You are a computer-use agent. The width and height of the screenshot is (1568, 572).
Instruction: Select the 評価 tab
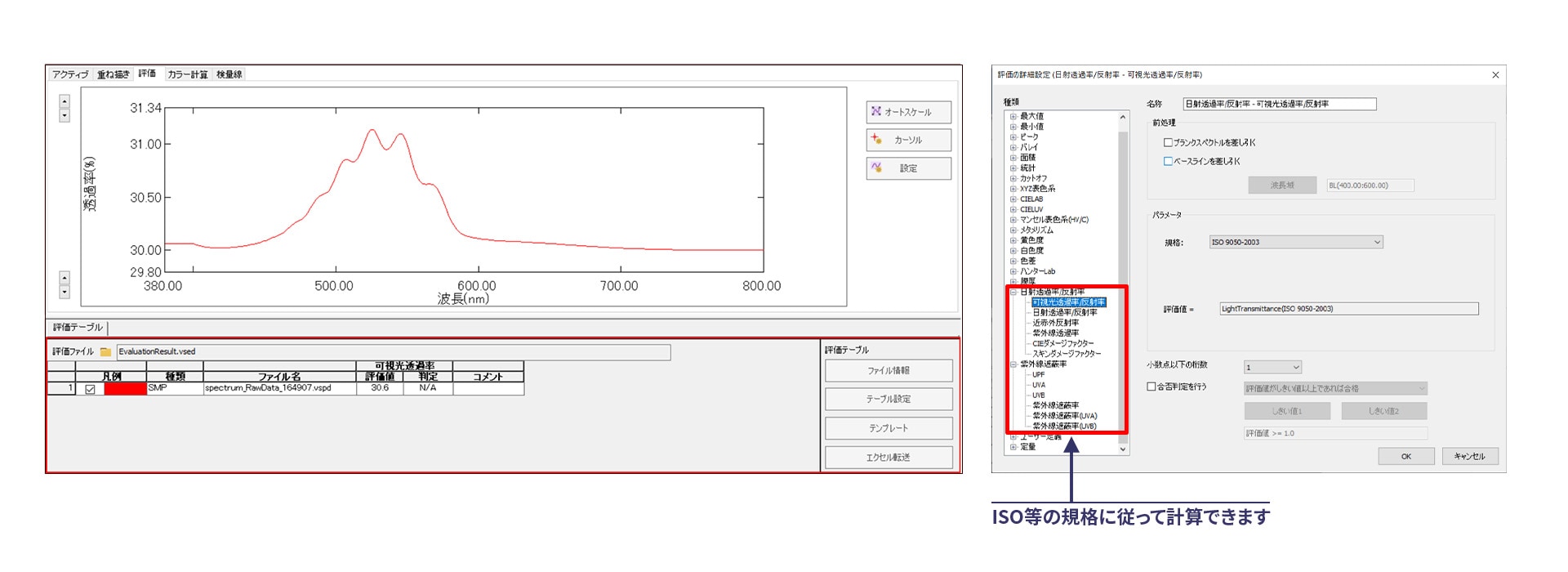pyautogui.click(x=147, y=74)
